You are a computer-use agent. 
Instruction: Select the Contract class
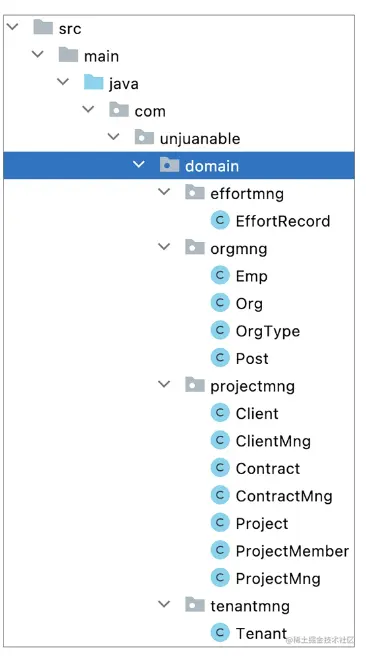[x=268, y=469]
